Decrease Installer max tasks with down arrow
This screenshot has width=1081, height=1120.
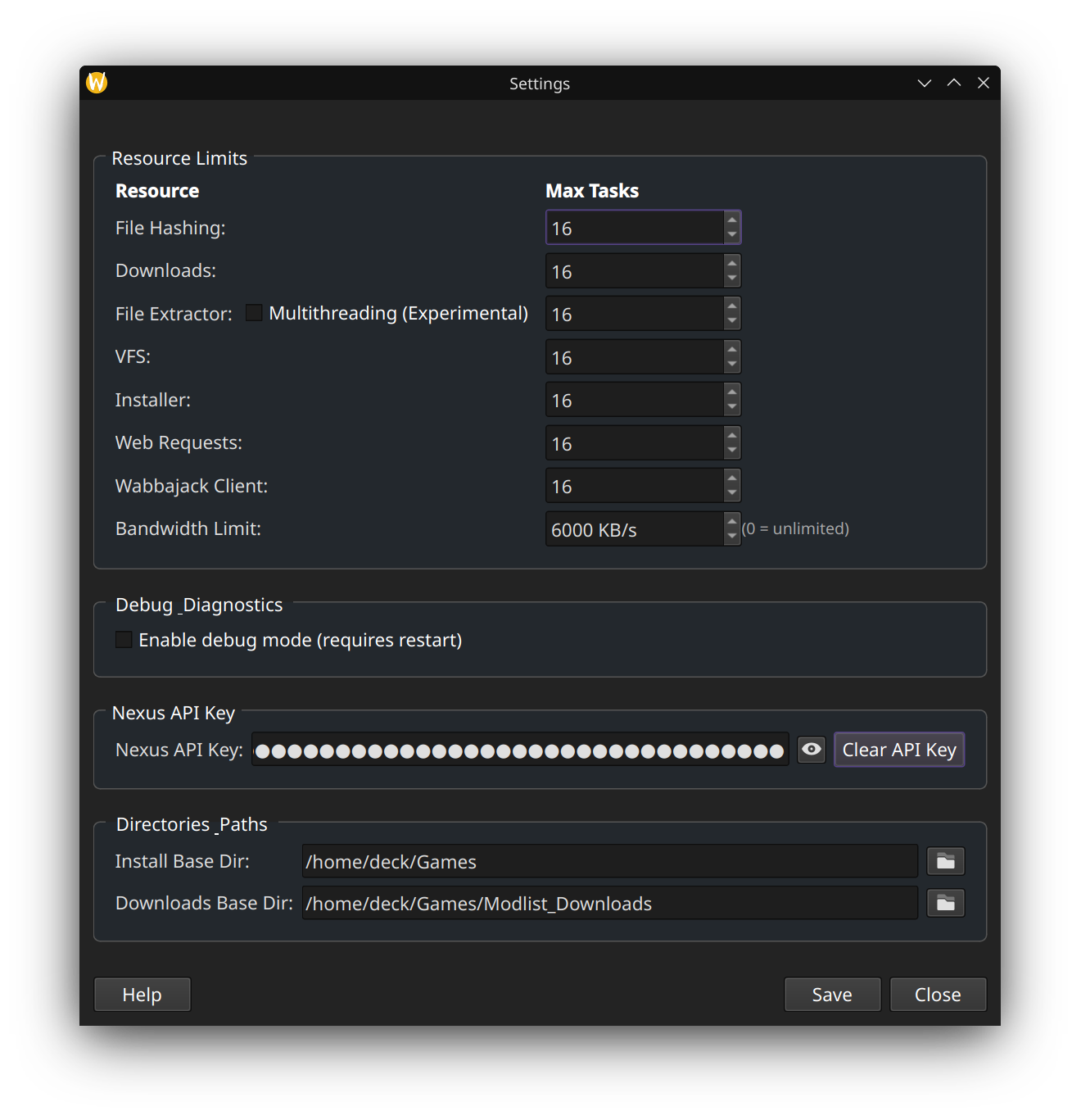click(x=732, y=407)
